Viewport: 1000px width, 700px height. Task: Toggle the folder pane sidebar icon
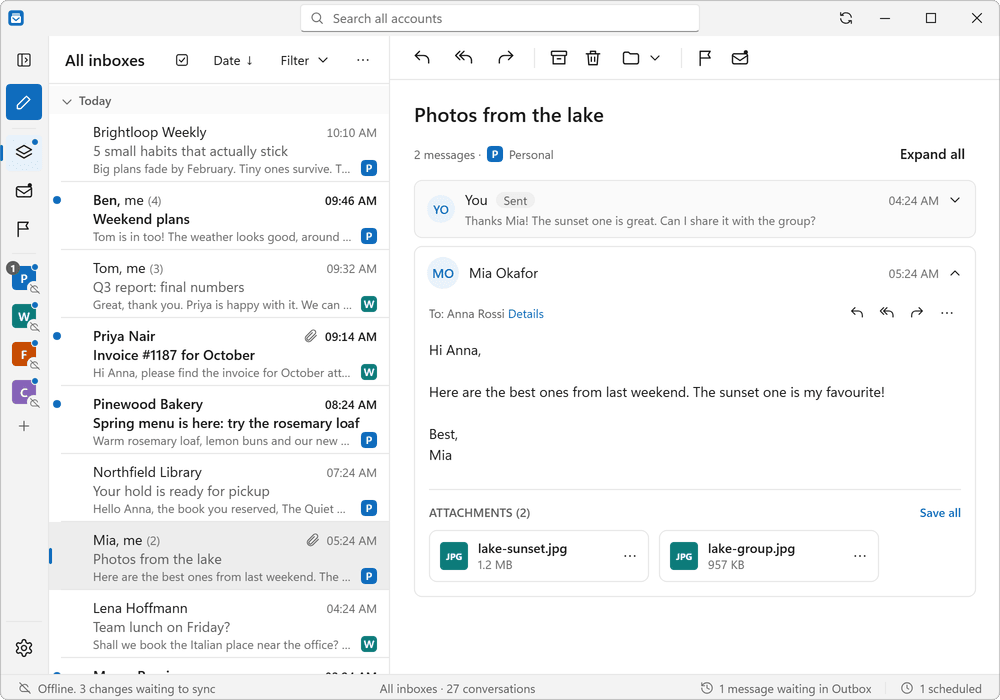click(24, 60)
